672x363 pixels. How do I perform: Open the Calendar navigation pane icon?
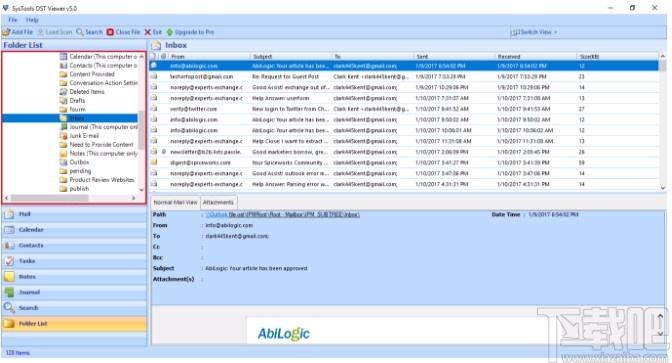9,230
